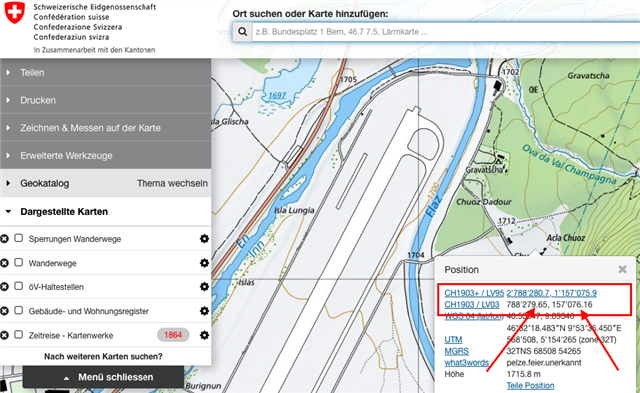The width and height of the screenshot is (640, 393).
Task: Expand Erweiterte Werkzeuge section
Action: tap(105, 155)
